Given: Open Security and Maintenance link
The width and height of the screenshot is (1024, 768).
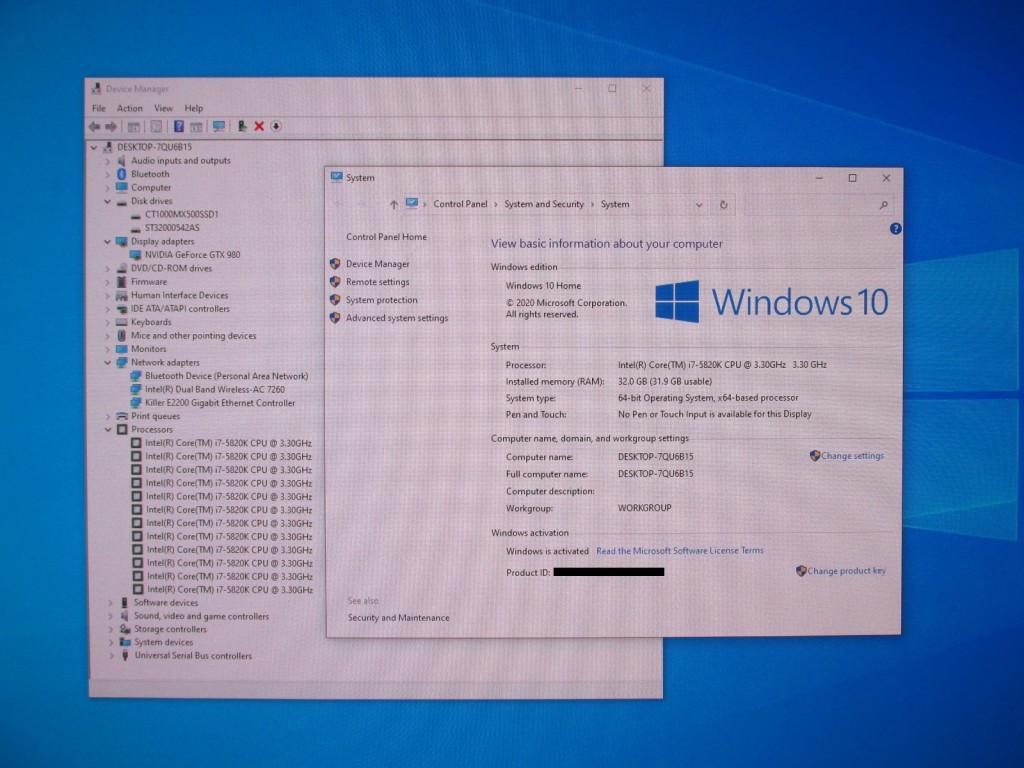Looking at the screenshot, I should (x=398, y=618).
